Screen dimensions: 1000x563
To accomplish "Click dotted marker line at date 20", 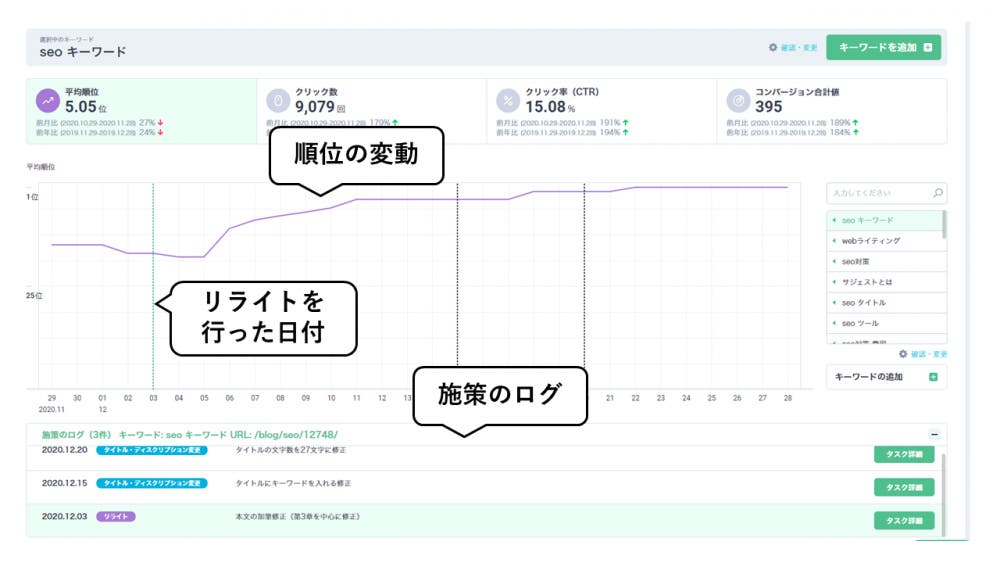I will [584, 274].
